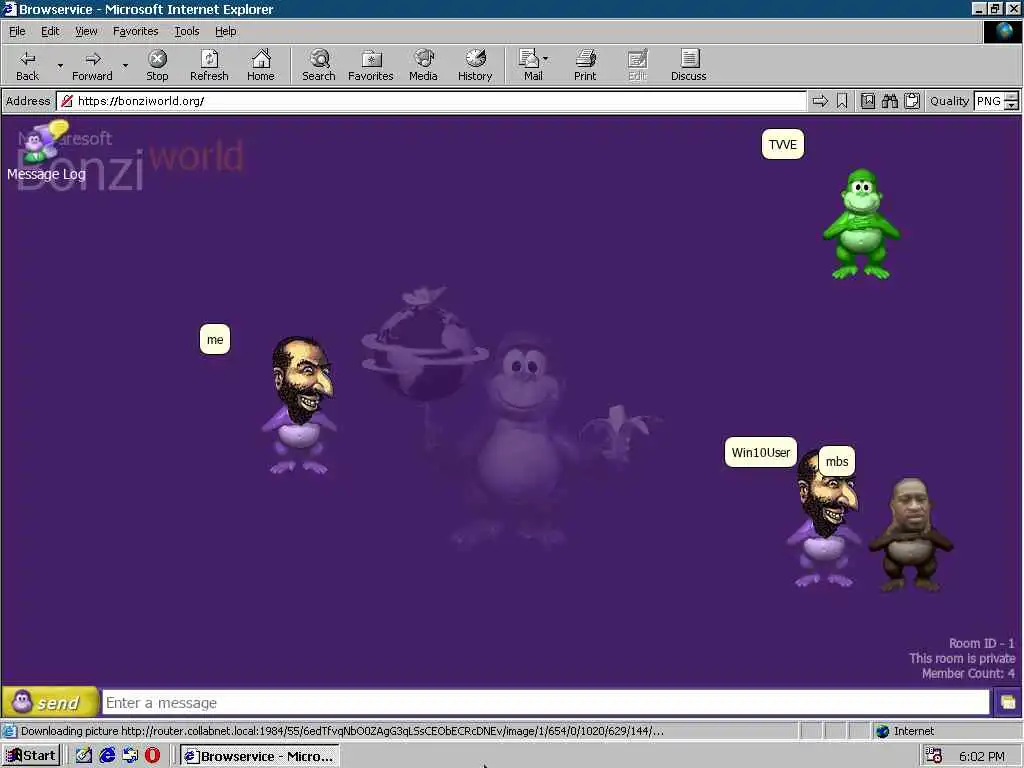This screenshot has height=768, width=1024.
Task: Expand the Forward history dropdown arrow
Action: click(x=125, y=65)
